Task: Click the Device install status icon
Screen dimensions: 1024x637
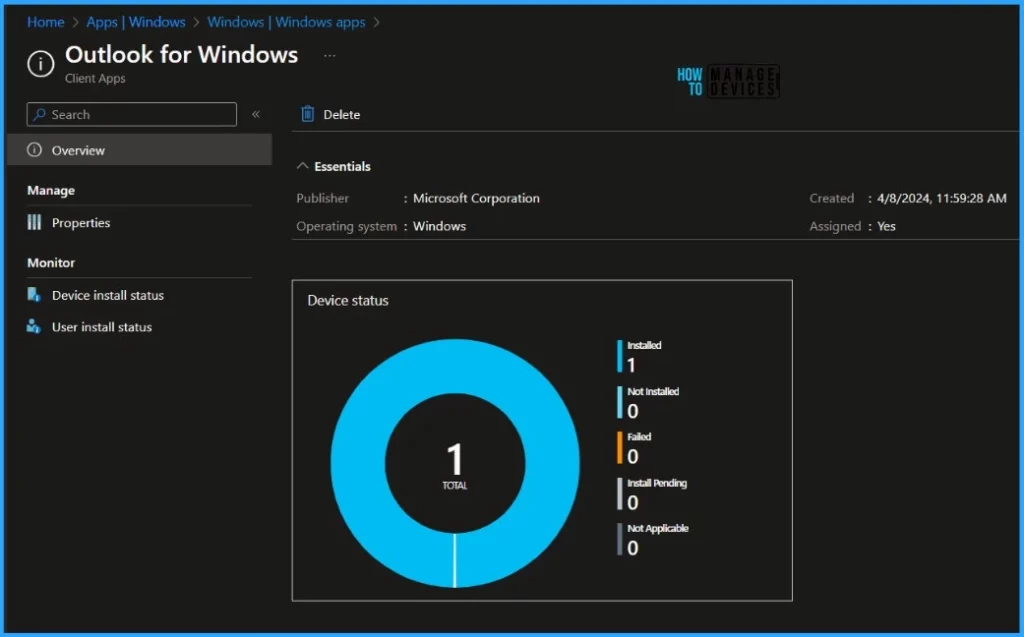Action: click(x=34, y=295)
